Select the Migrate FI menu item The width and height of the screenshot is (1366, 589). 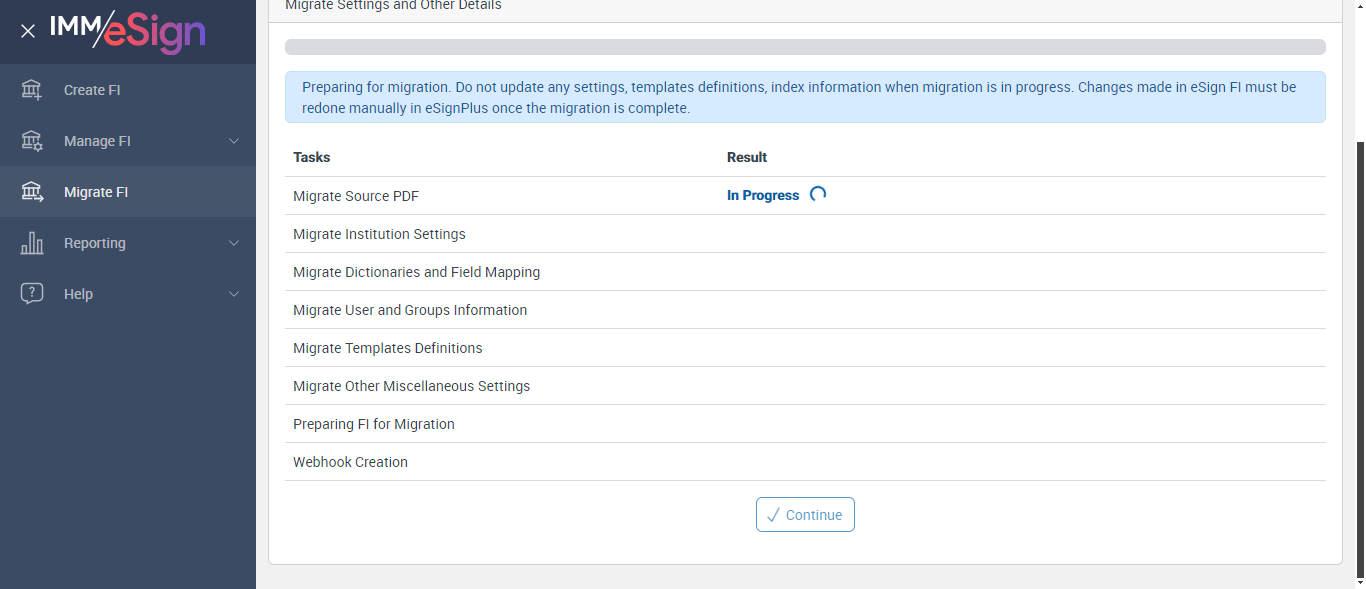click(x=96, y=192)
